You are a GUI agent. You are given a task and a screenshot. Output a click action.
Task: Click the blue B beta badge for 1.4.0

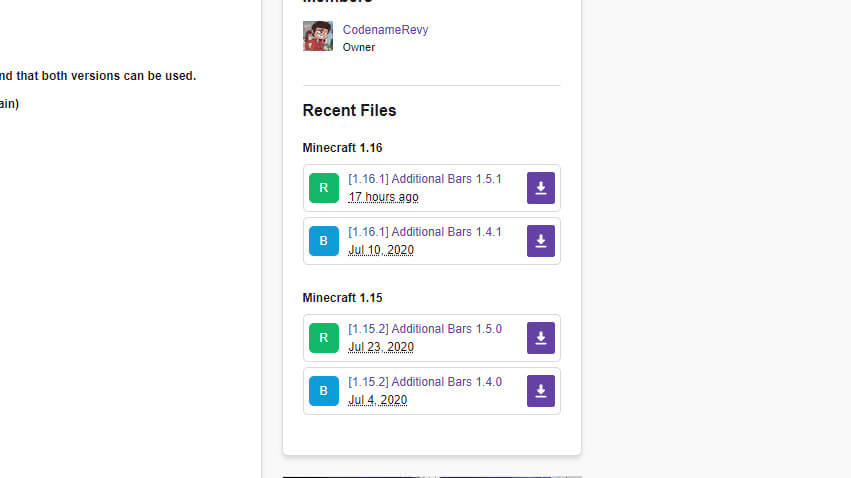[x=324, y=391]
